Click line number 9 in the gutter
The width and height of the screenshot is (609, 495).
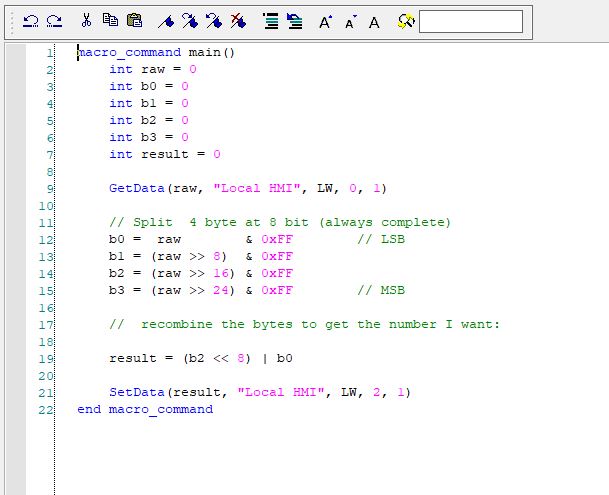pos(48,188)
